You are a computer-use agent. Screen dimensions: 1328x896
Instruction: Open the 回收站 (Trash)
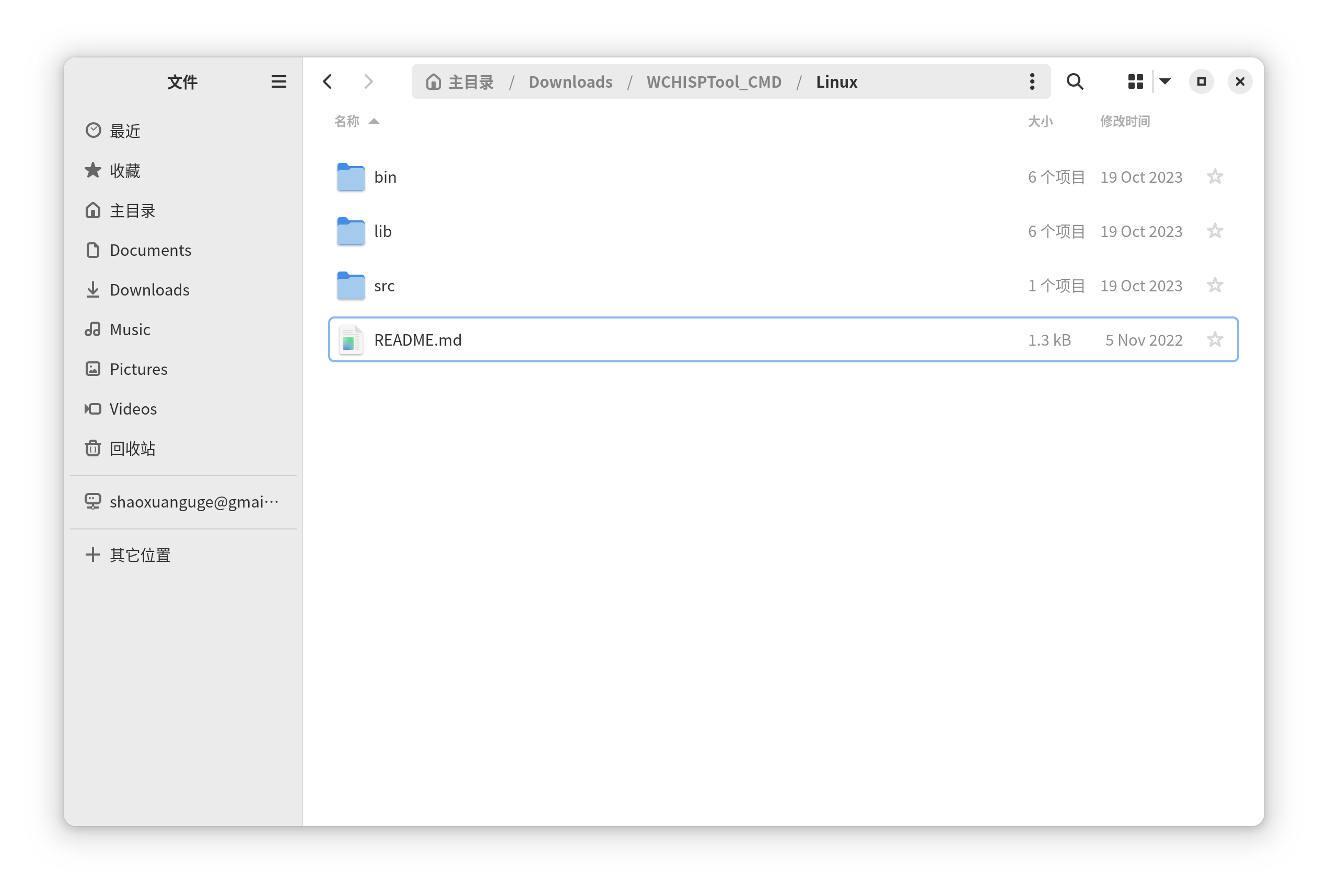[132, 449]
